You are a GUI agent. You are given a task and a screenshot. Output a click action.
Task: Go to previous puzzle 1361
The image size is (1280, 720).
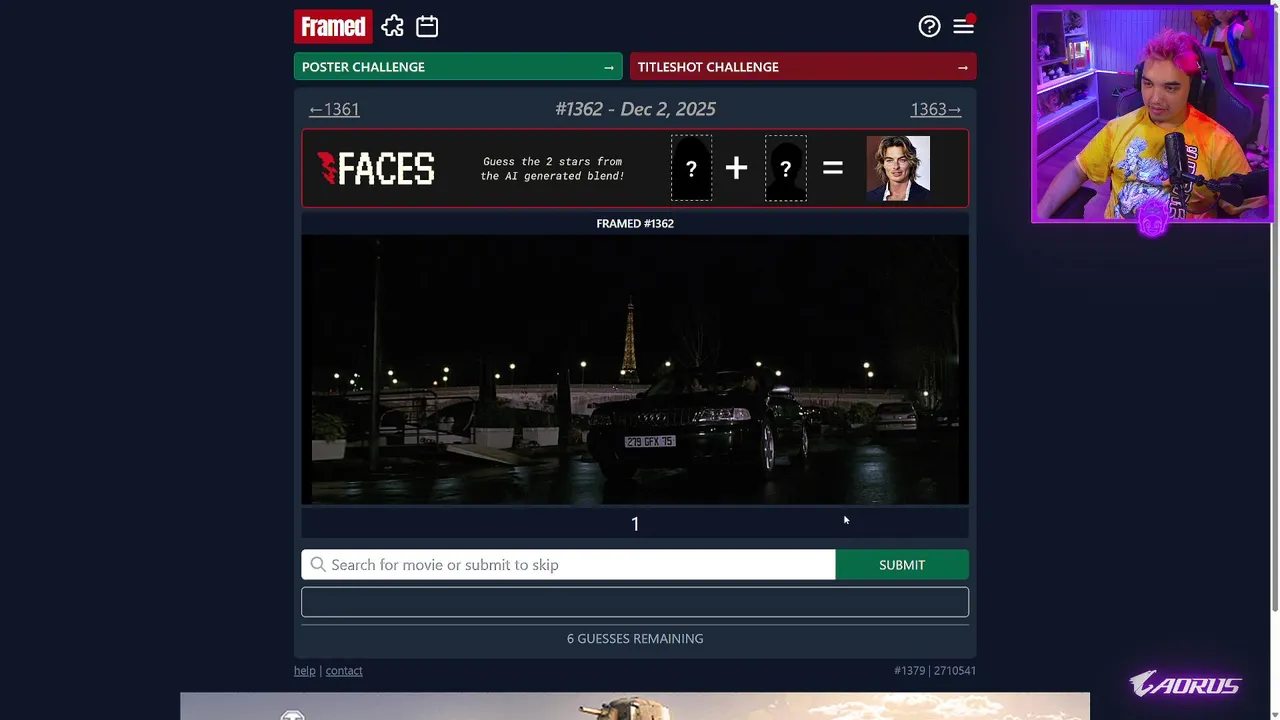(x=334, y=109)
